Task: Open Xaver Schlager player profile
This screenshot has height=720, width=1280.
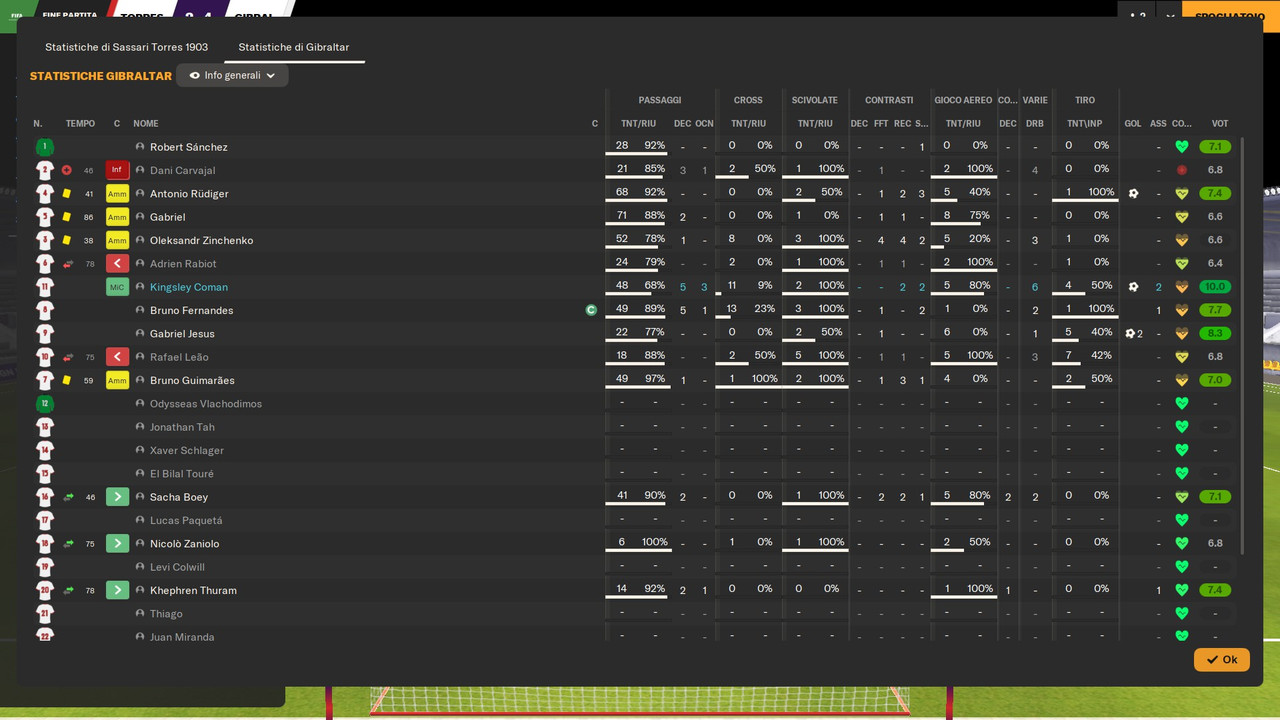Action: 187,450
